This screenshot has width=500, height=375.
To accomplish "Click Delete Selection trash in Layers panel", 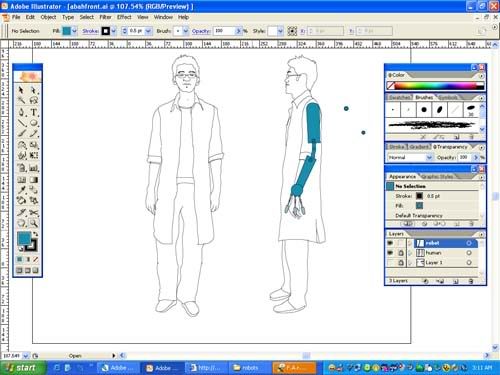I will 471,281.
